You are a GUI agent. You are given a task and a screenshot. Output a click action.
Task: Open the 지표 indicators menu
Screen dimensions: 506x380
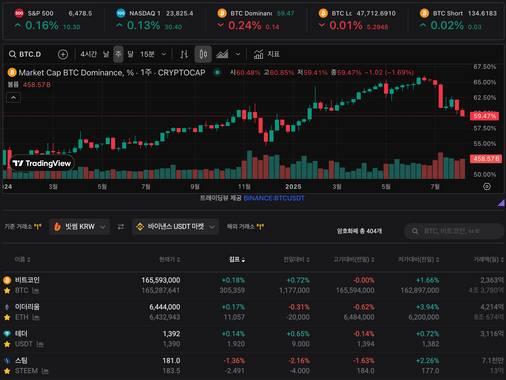pos(267,54)
